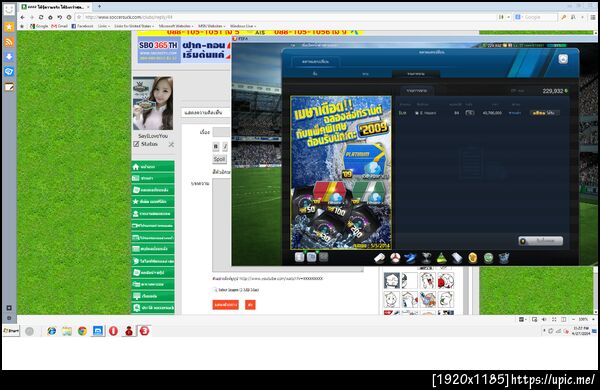
Task: Click the first square icon at game bottom-left
Action: (300, 257)
